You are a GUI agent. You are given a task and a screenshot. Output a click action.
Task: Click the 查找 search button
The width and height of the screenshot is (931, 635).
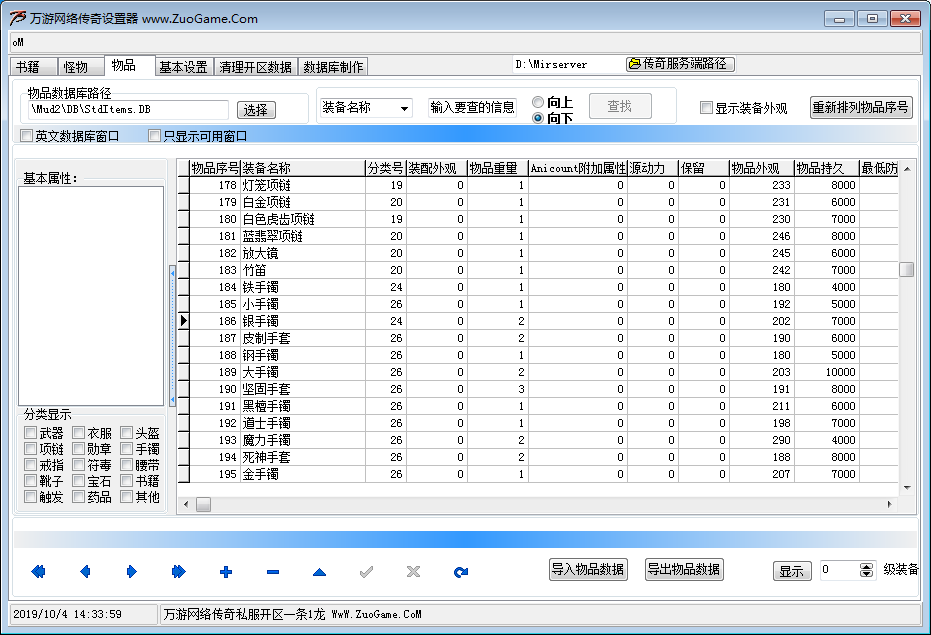click(x=620, y=106)
